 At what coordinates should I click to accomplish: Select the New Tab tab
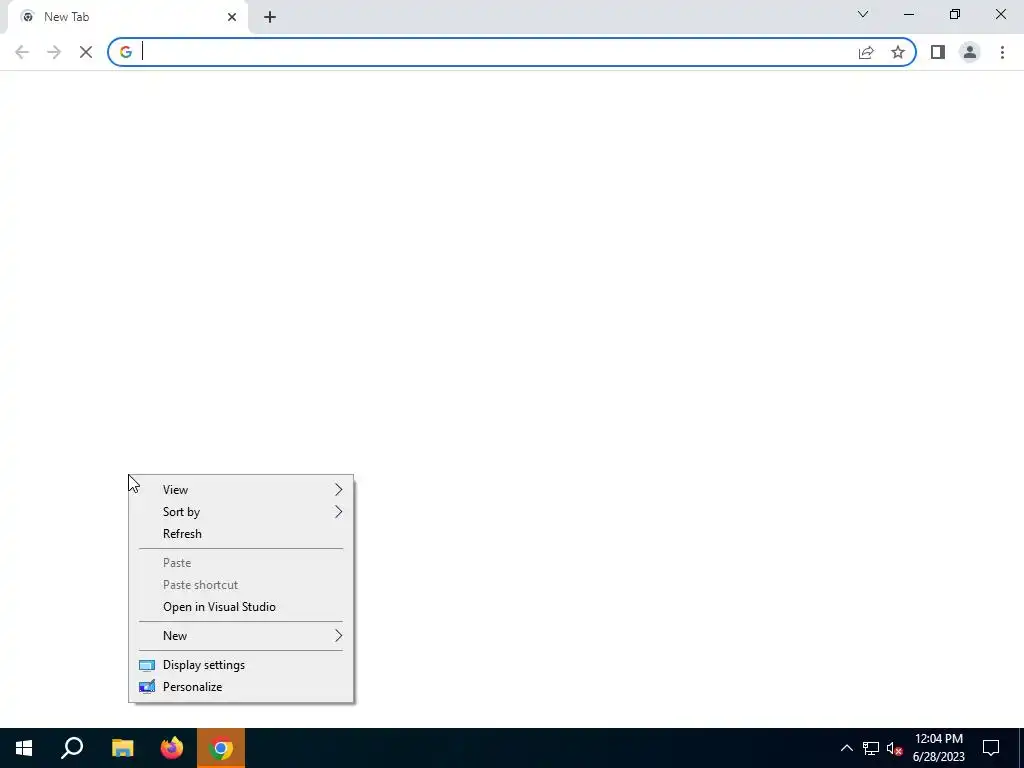click(127, 17)
